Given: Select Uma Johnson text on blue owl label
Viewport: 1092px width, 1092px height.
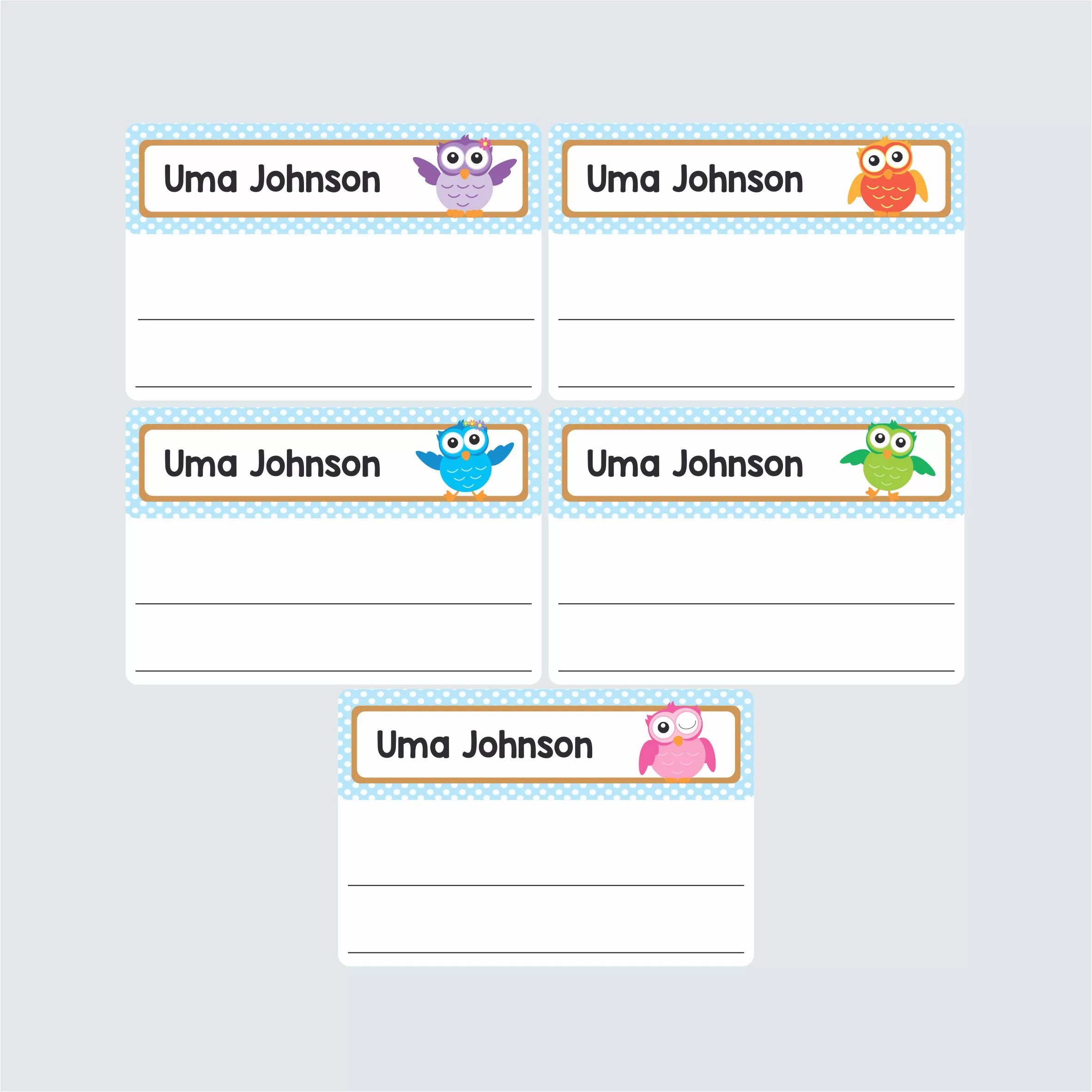Looking at the screenshot, I should click(272, 463).
